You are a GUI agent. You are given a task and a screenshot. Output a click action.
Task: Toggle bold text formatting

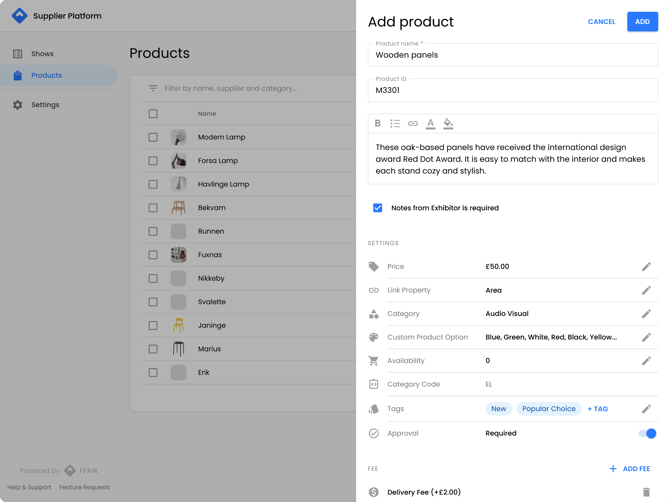click(378, 124)
